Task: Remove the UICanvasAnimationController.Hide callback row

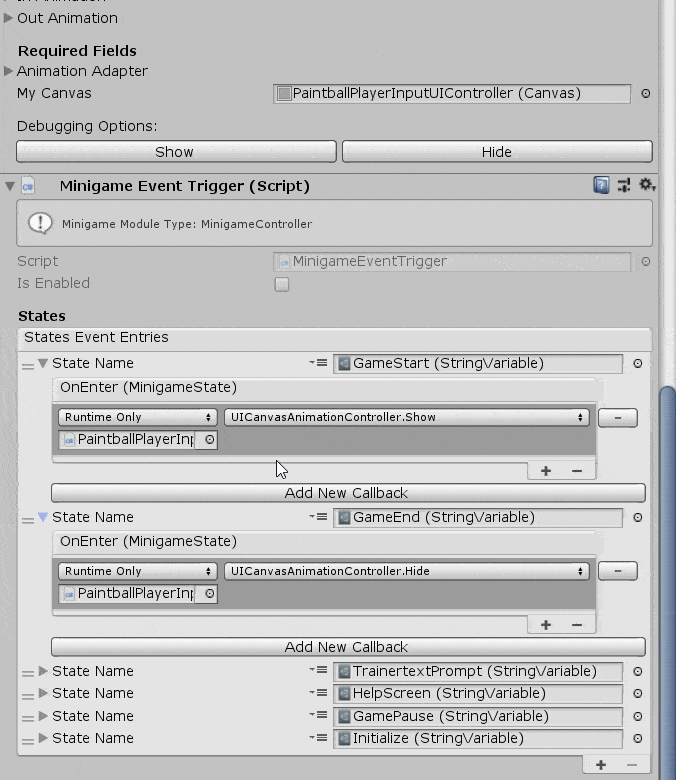Action: [617, 571]
